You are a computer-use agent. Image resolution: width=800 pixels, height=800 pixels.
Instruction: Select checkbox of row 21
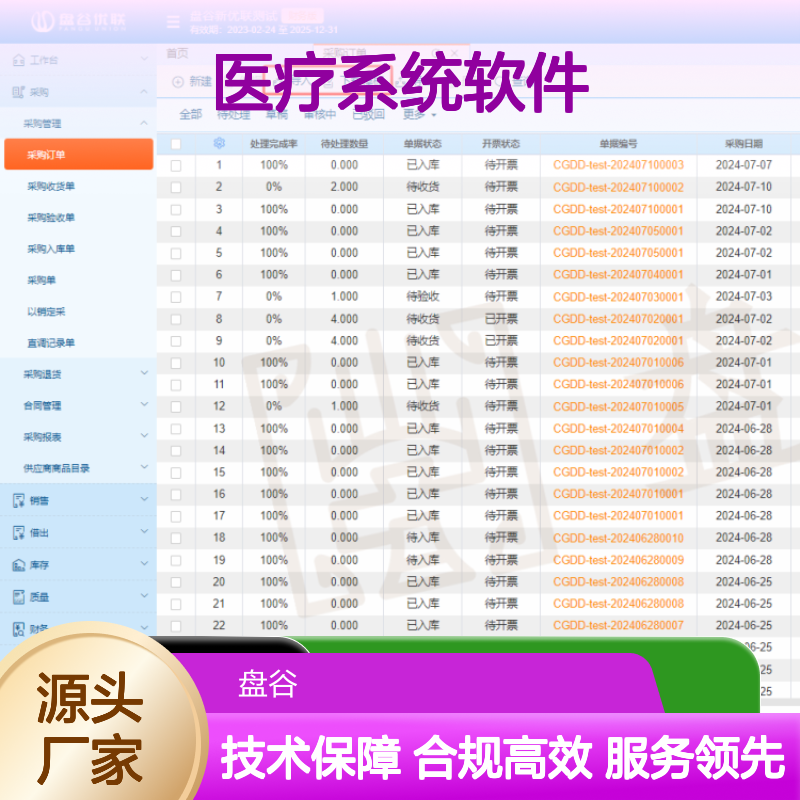pyautogui.click(x=176, y=604)
